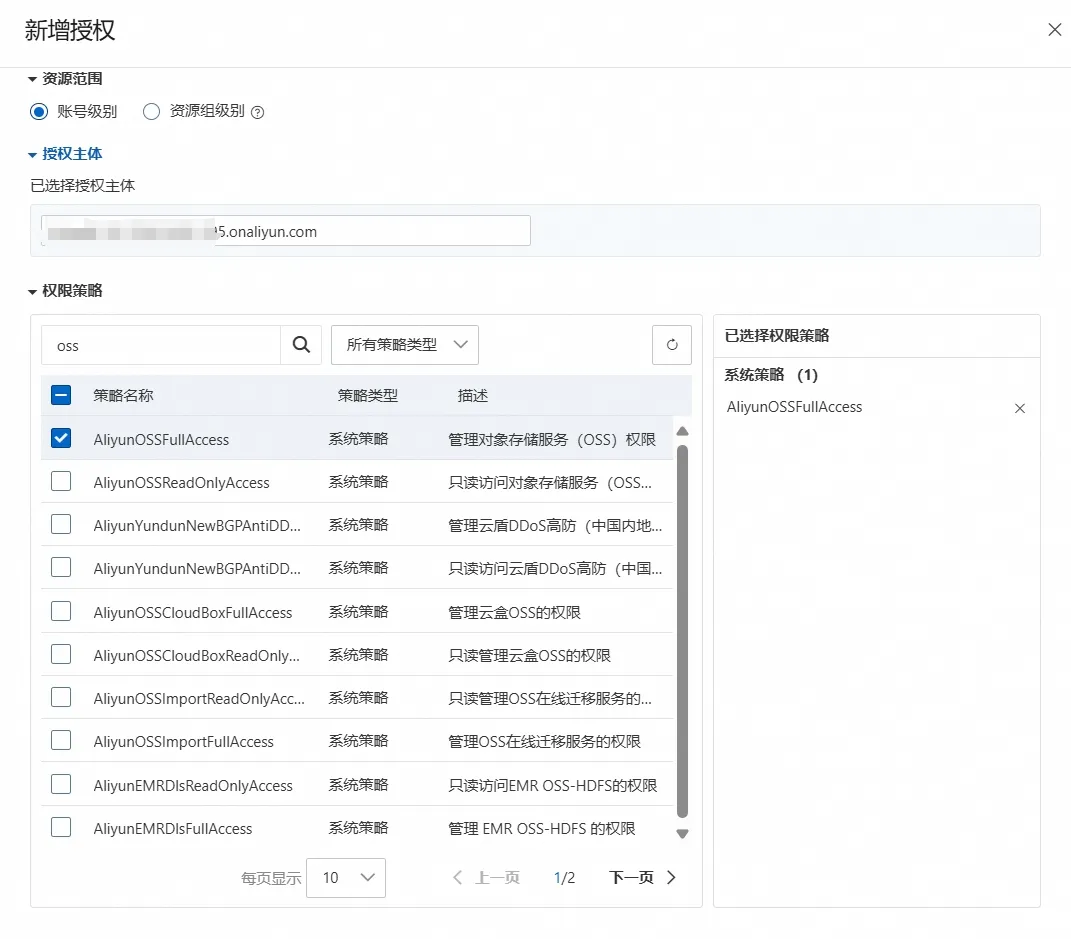The height and width of the screenshot is (939, 1071).
Task: Click description 管理OSS在线迁移服务的权限
Action: pyautogui.click(x=544, y=742)
